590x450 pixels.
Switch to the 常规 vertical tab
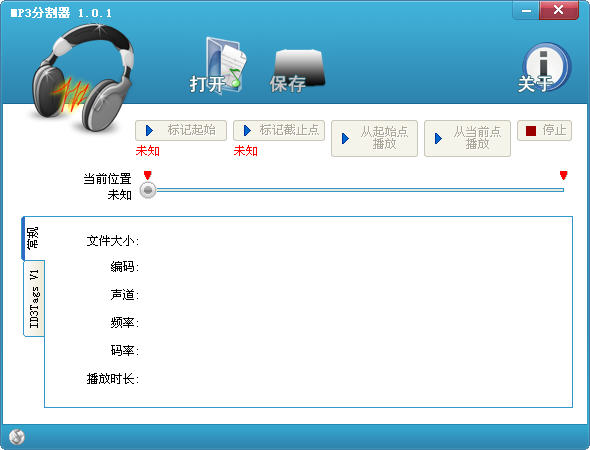(x=33, y=238)
